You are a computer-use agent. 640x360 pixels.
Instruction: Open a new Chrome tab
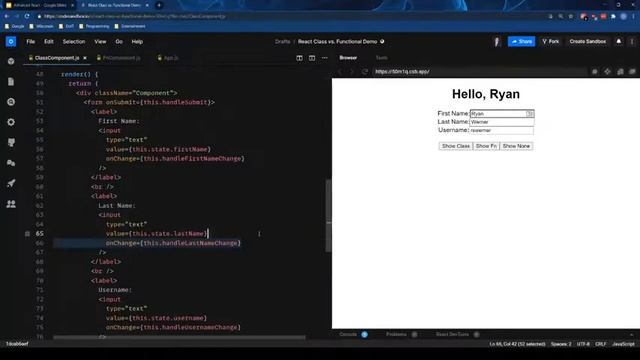(159, 5)
